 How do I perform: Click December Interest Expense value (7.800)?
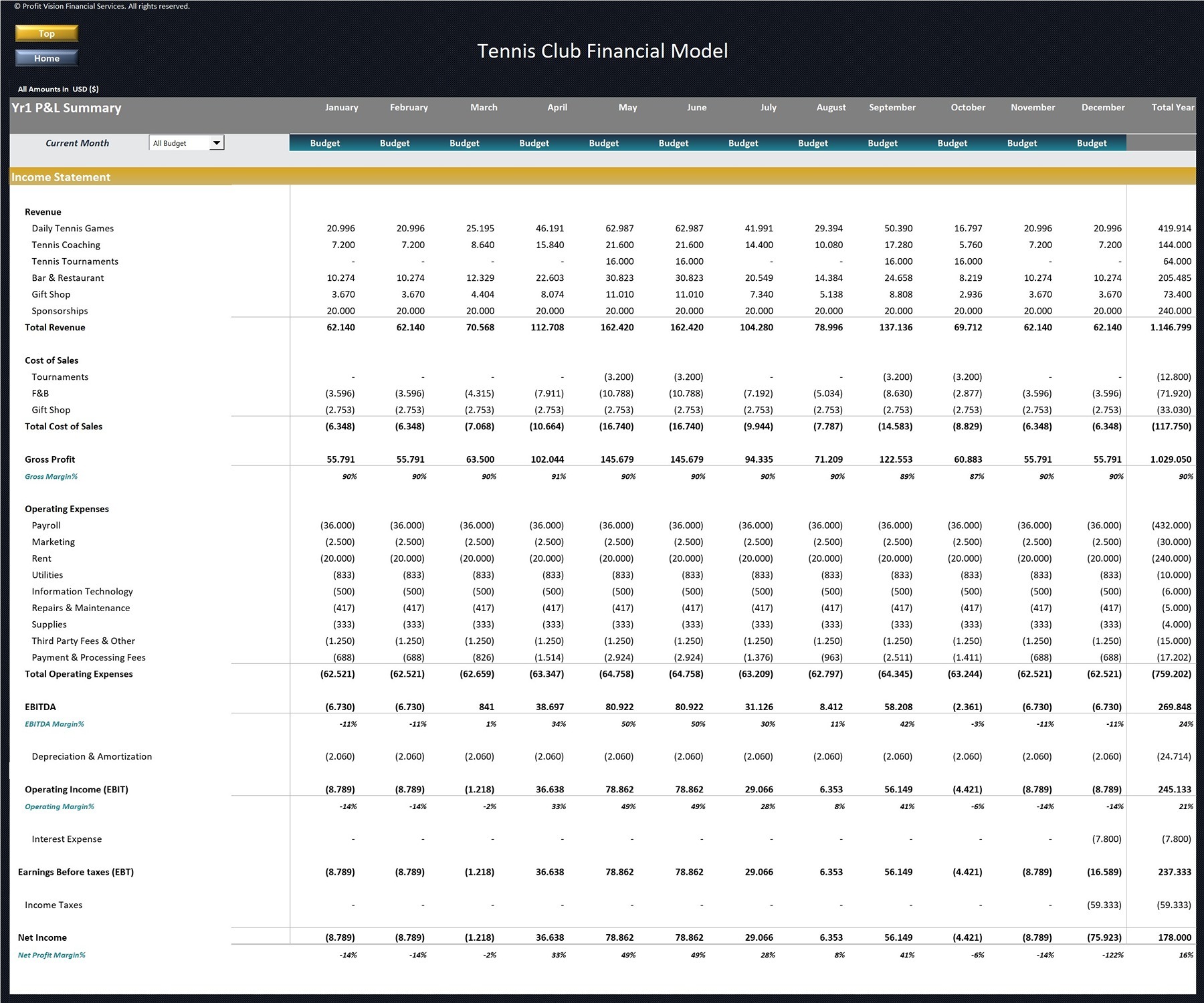point(1107,839)
